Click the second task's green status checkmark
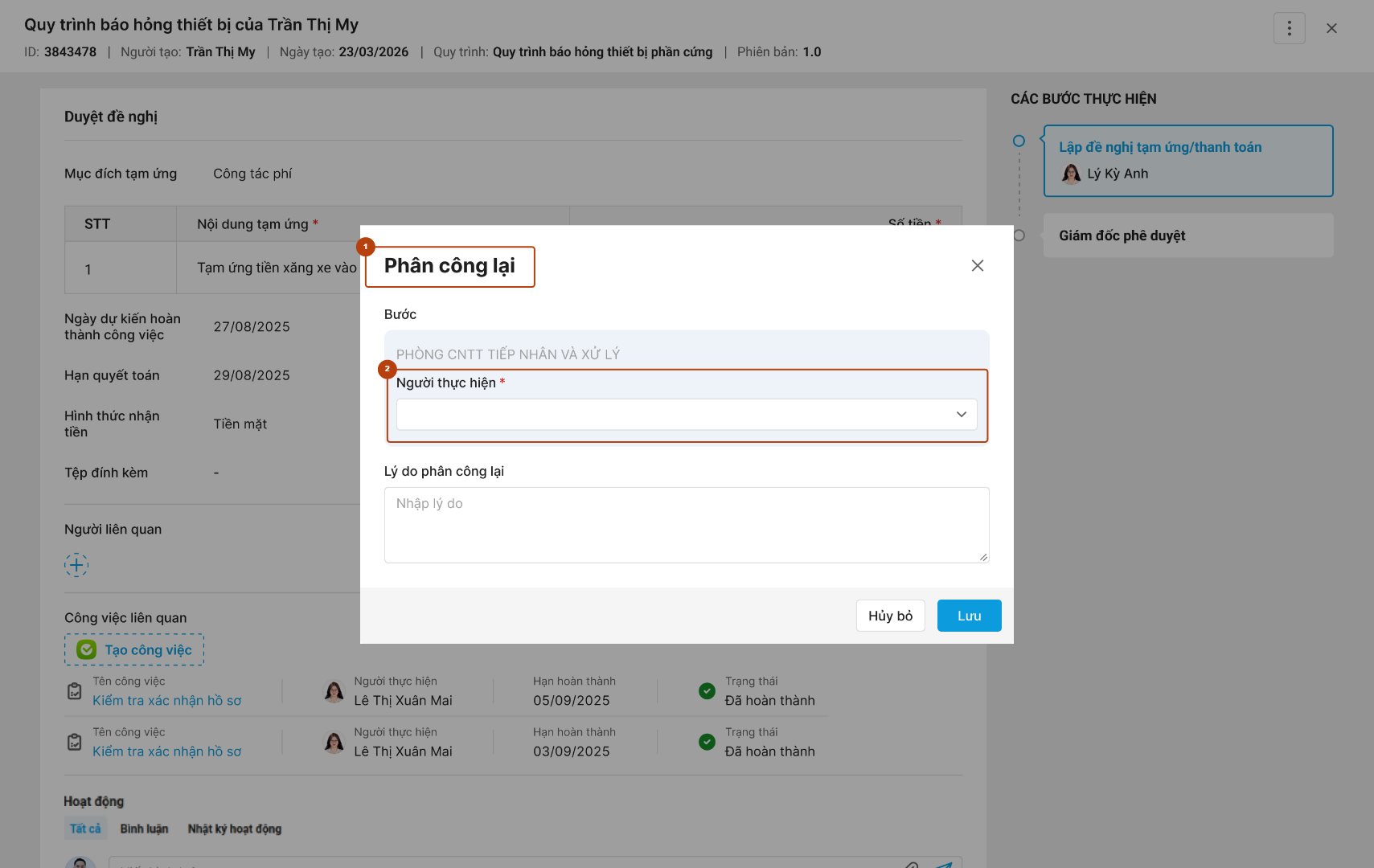The width and height of the screenshot is (1374, 868). (x=707, y=742)
